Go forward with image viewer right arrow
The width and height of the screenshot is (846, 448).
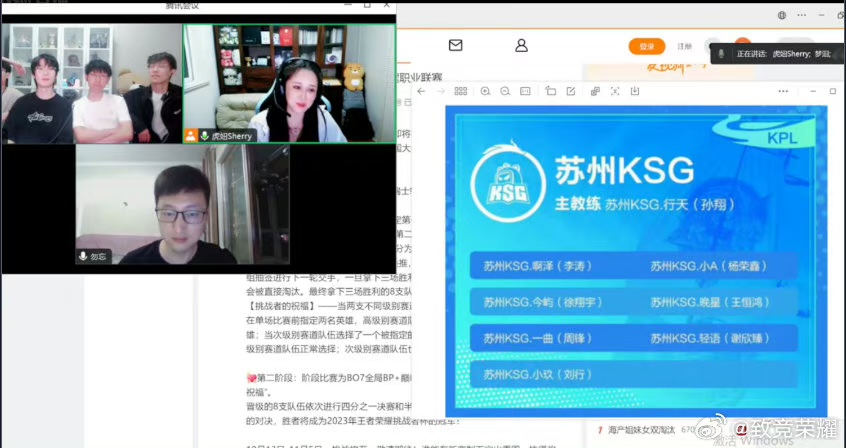(440, 91)
